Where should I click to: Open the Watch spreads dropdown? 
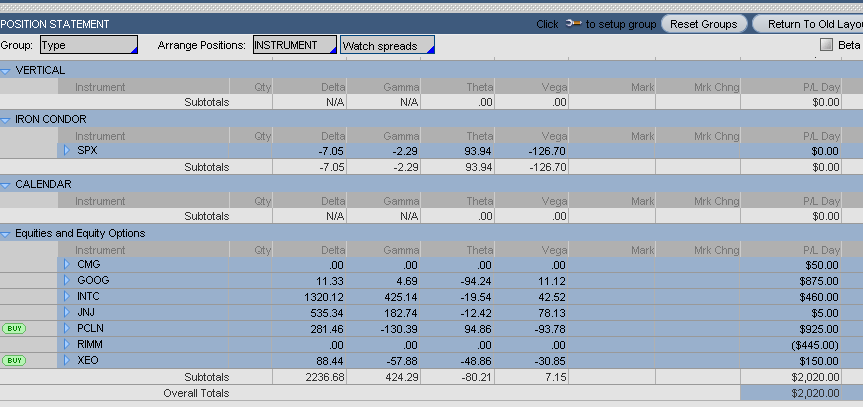(387, 45)
